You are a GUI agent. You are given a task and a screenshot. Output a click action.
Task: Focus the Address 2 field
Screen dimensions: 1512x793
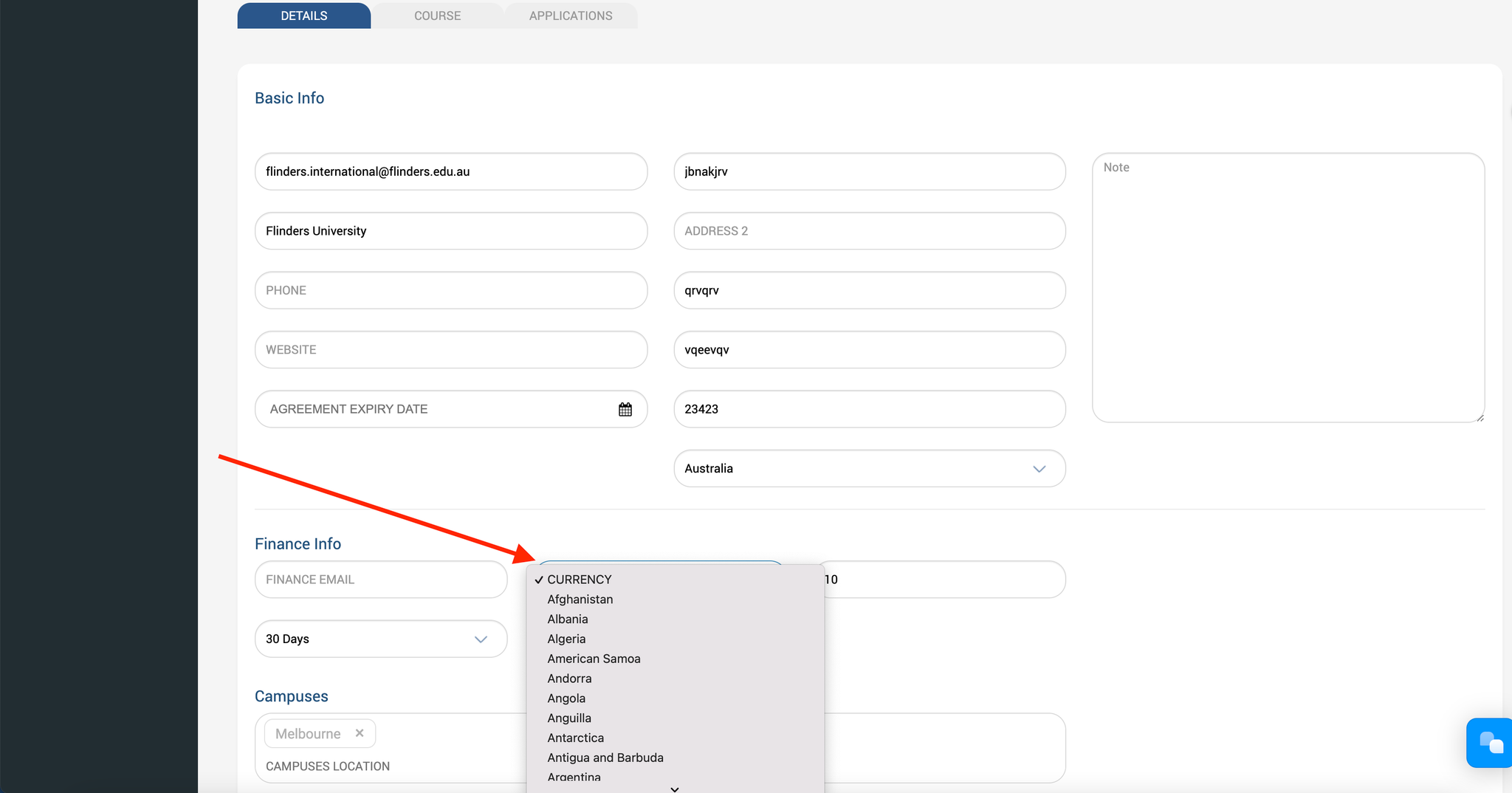(869, 231)
